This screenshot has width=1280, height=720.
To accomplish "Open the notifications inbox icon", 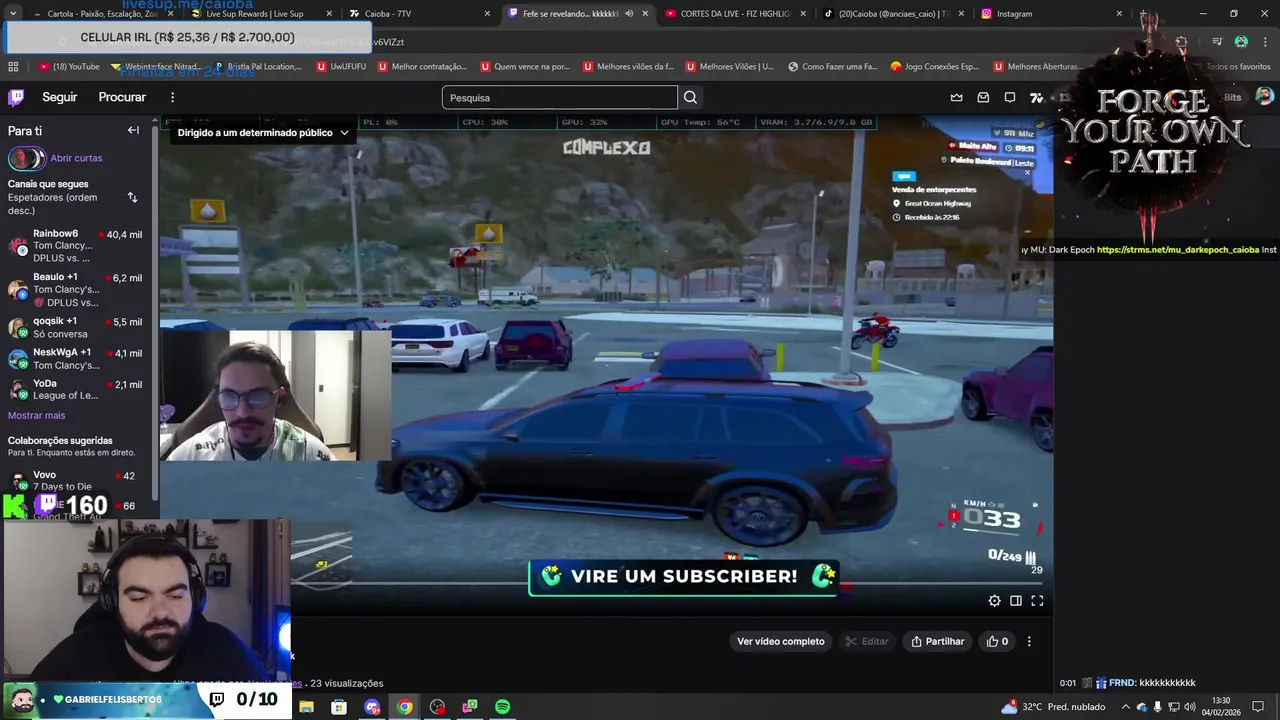I will pyautogui.click(x=983, y=97).
